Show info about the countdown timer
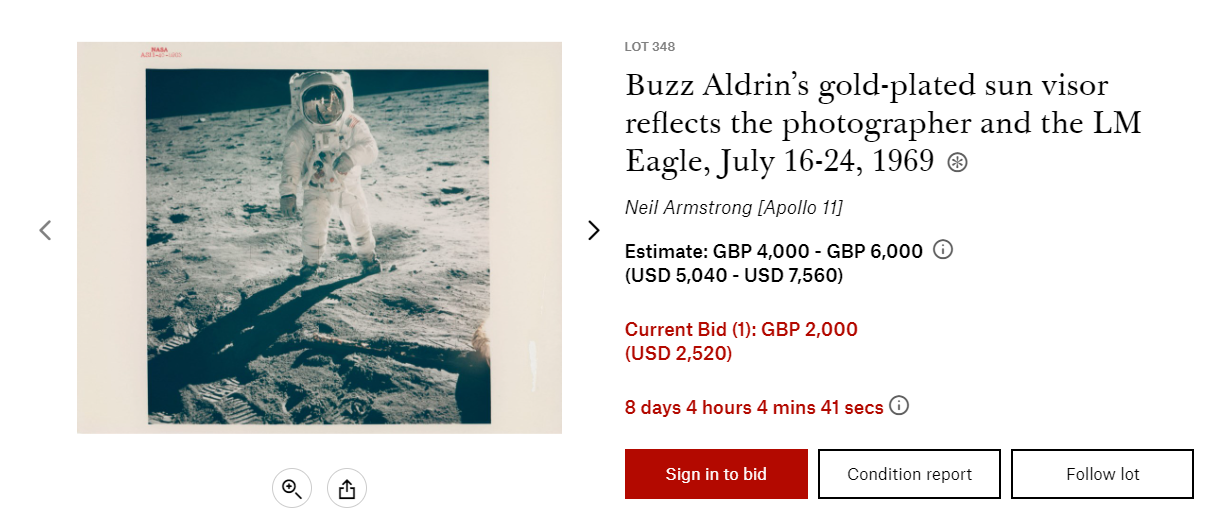 pyautogui.click(x=899, y=406)
